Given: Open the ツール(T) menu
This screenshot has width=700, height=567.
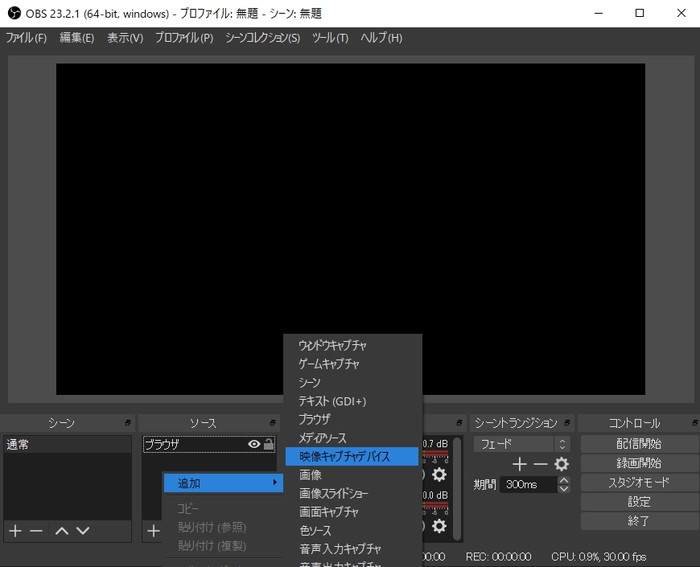Looking at the screenshot, I should pyautogui.click(x=330, y=38).
